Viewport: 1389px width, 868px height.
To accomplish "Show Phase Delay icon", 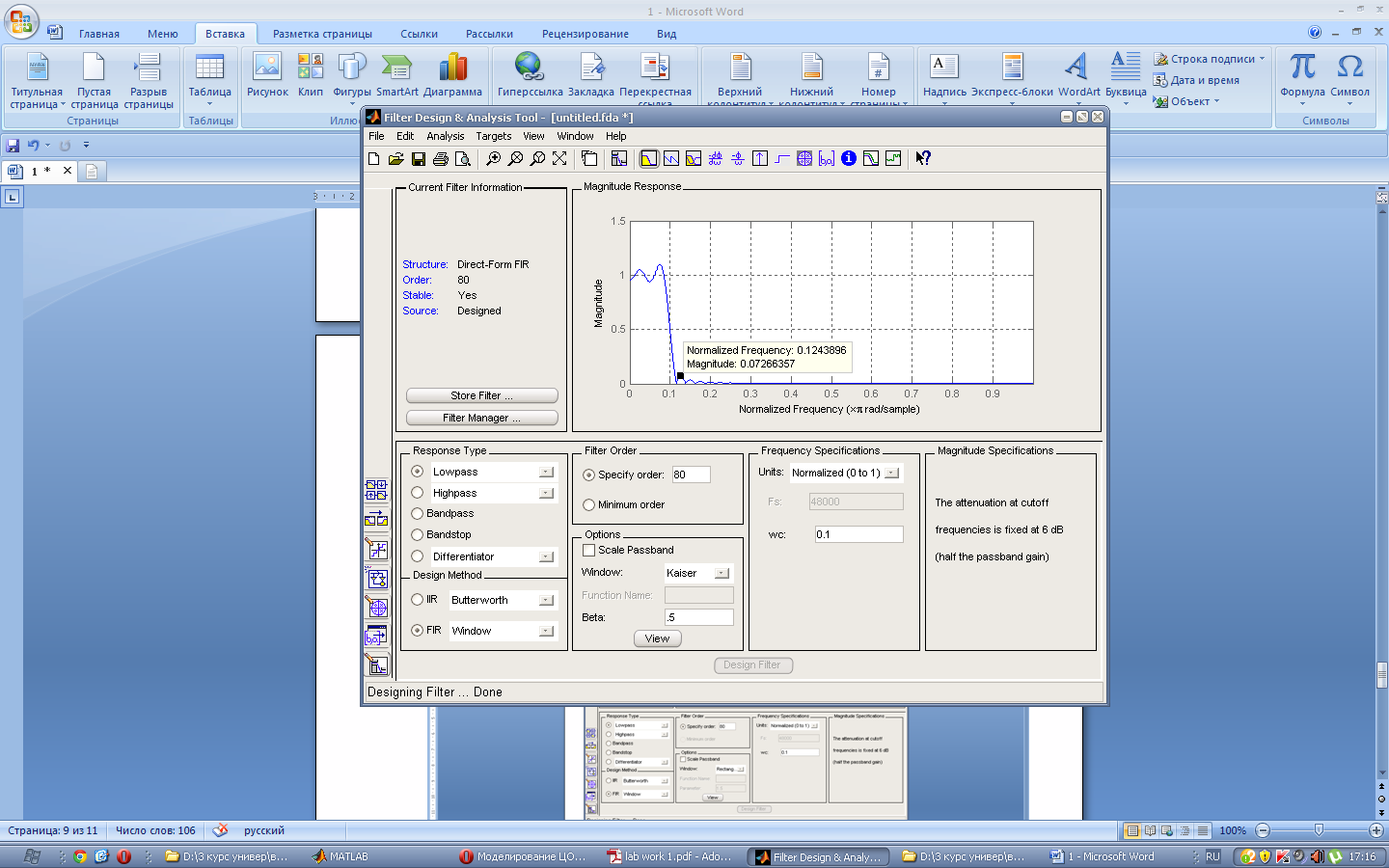I will [x=738, y=159].
